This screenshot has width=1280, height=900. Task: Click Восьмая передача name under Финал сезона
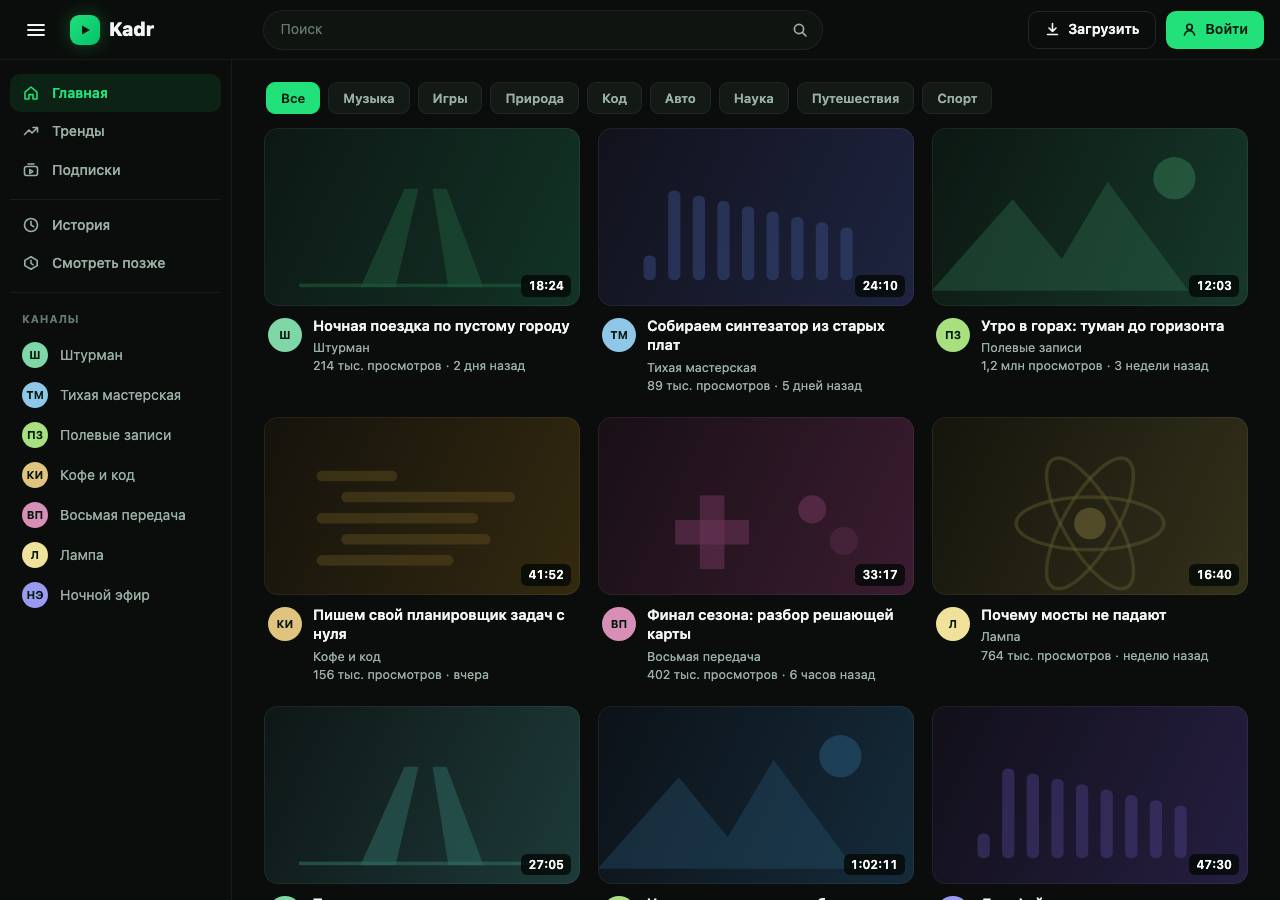click(x=704, y=657)
